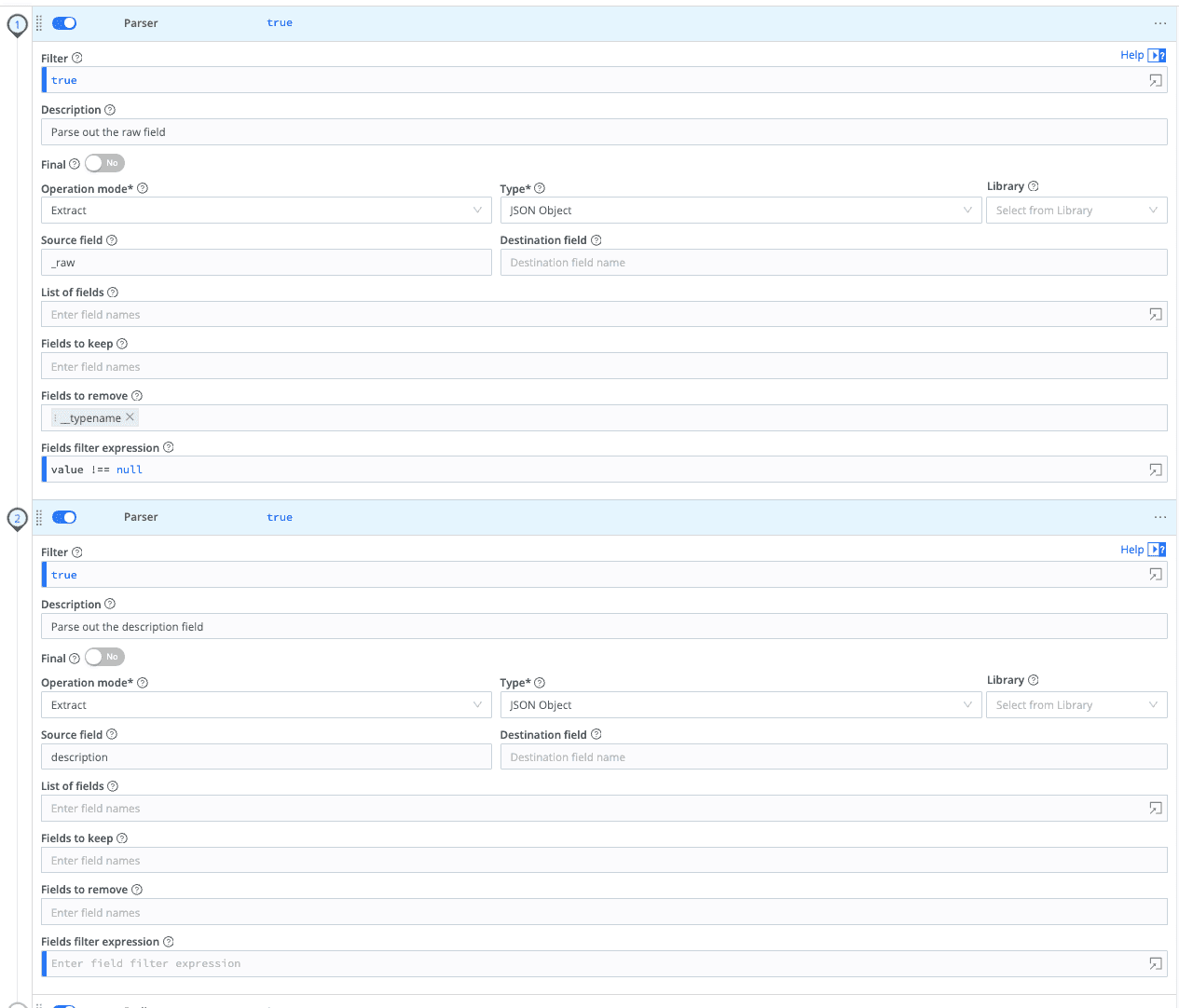Viewport: 1179px width, 1008px height.
Task: Open Type dropdown in second Parser
Action: [x=740, y=705]
